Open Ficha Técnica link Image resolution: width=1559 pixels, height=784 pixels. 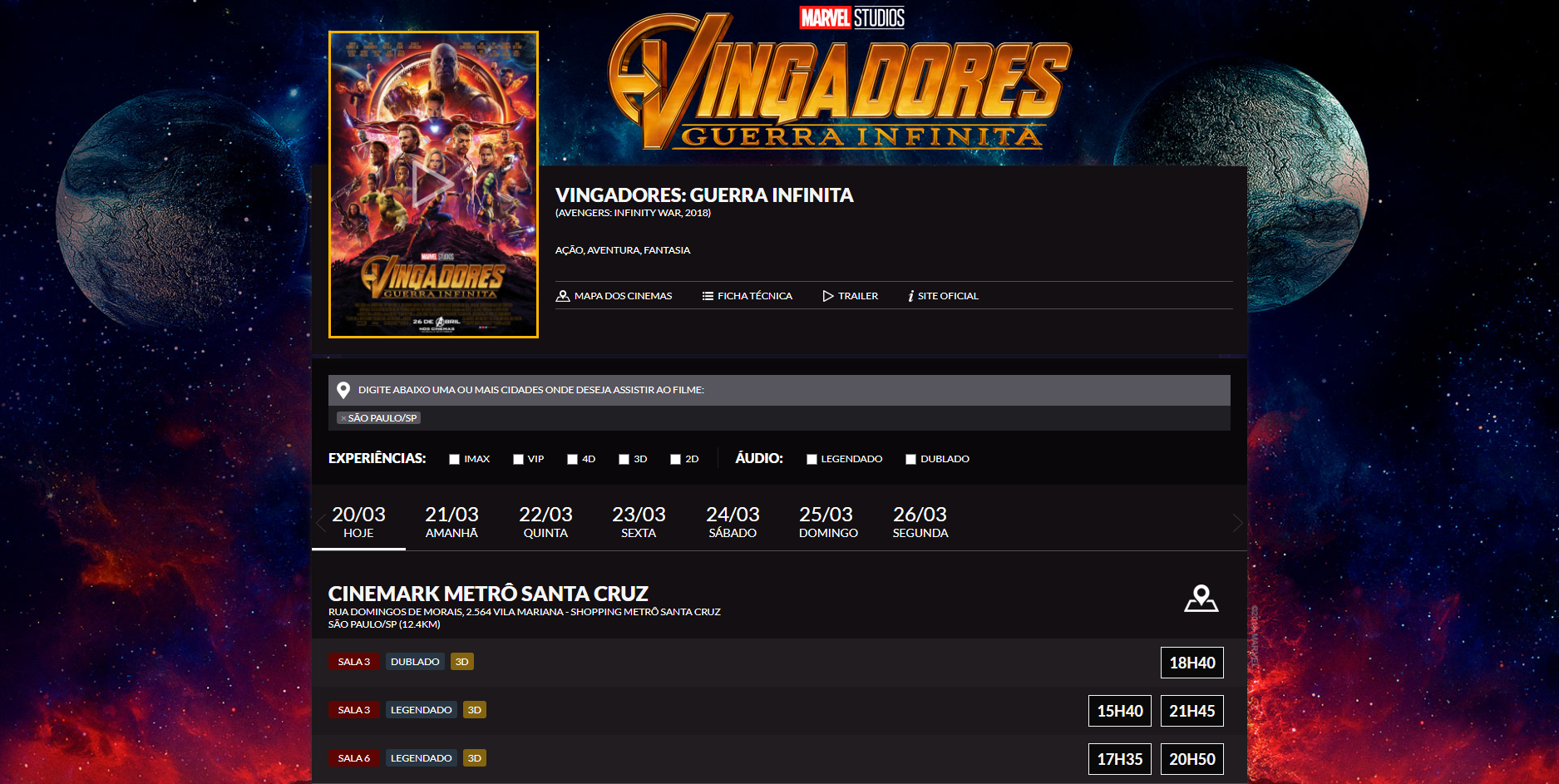coord(747,296)
